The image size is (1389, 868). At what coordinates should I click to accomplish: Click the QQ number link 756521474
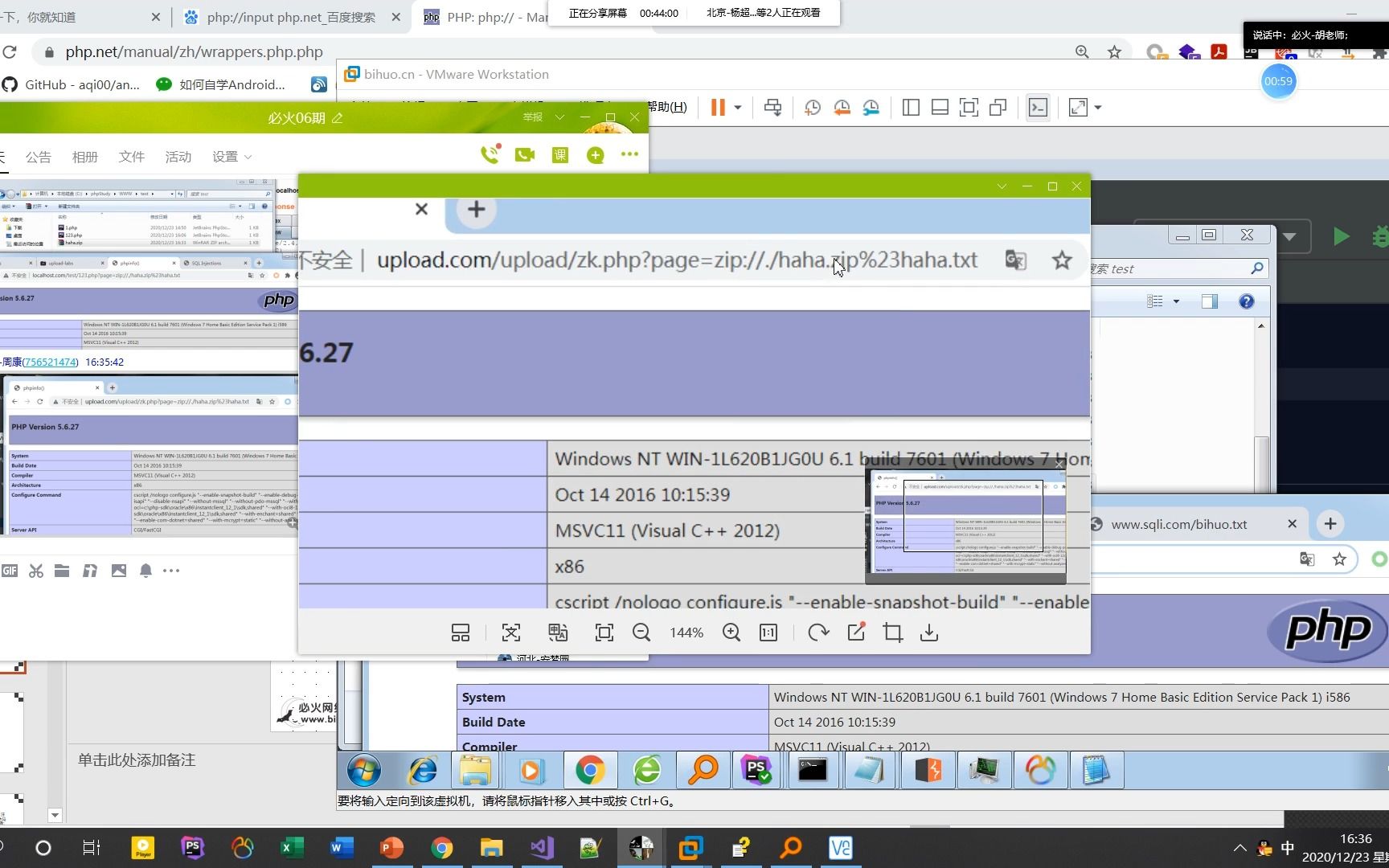coord(50,362)
